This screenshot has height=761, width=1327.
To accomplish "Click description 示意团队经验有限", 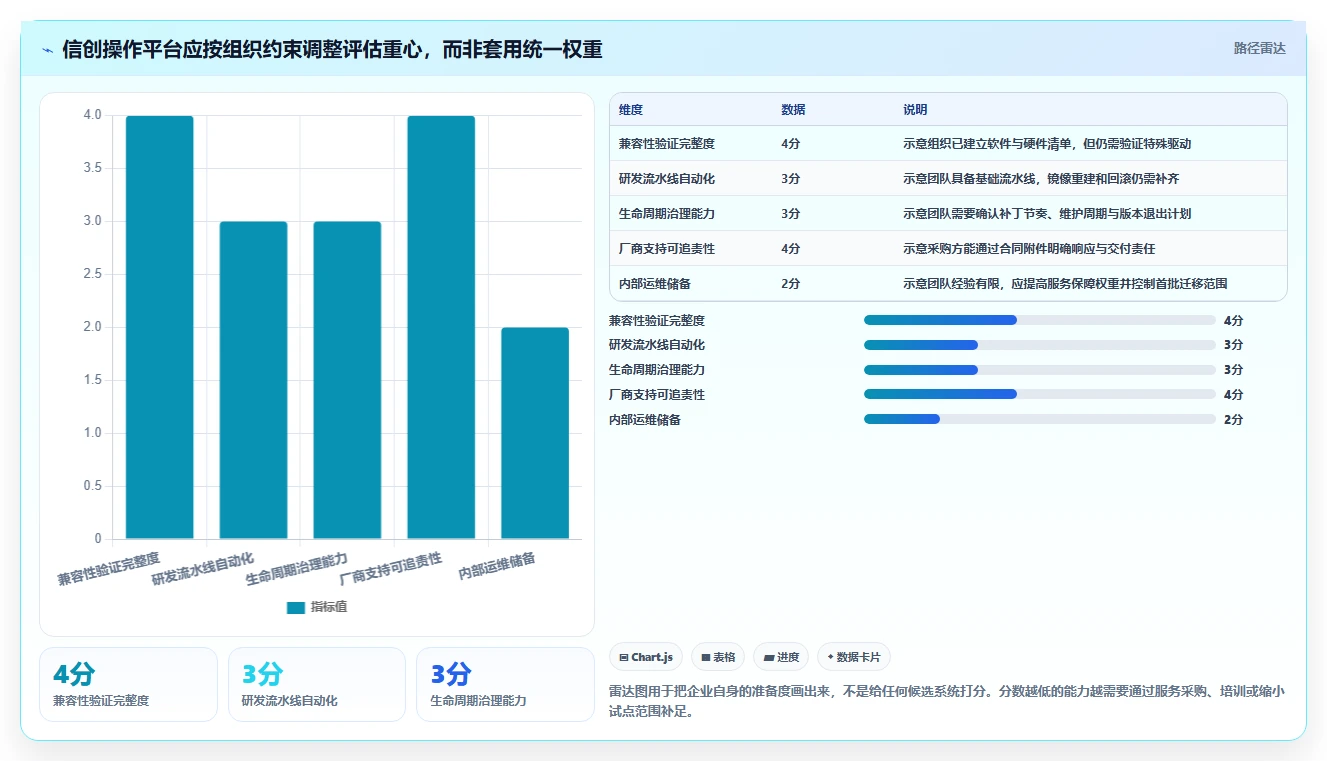I will pos(1065,284).
